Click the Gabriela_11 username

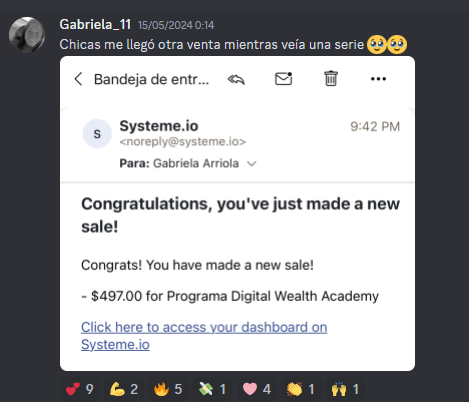(x=95, y=25)
